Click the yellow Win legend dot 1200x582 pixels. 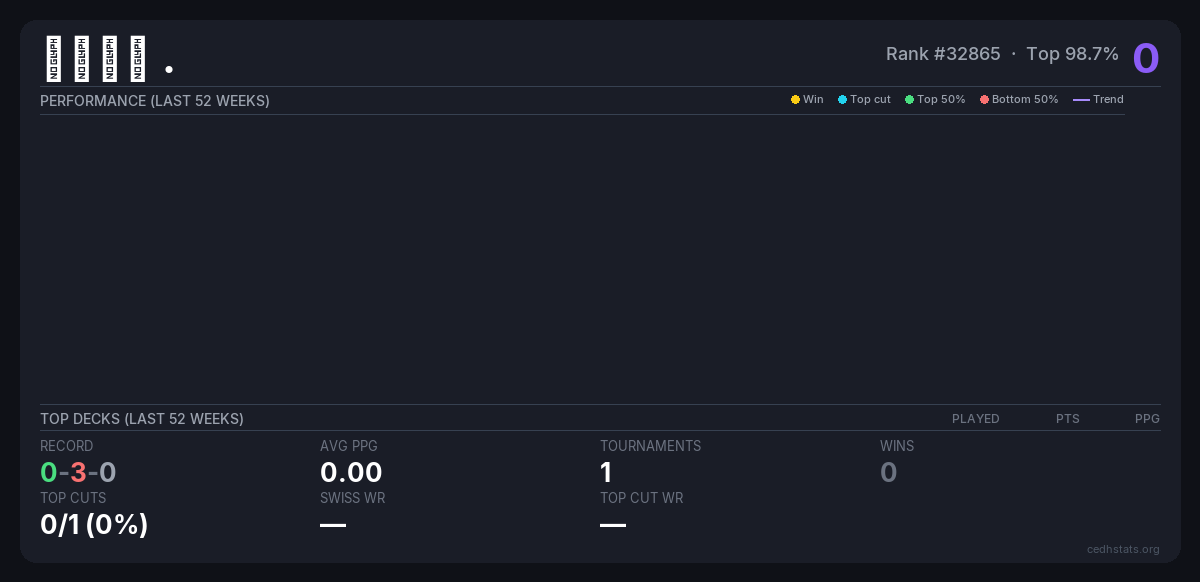pos(795,100)
